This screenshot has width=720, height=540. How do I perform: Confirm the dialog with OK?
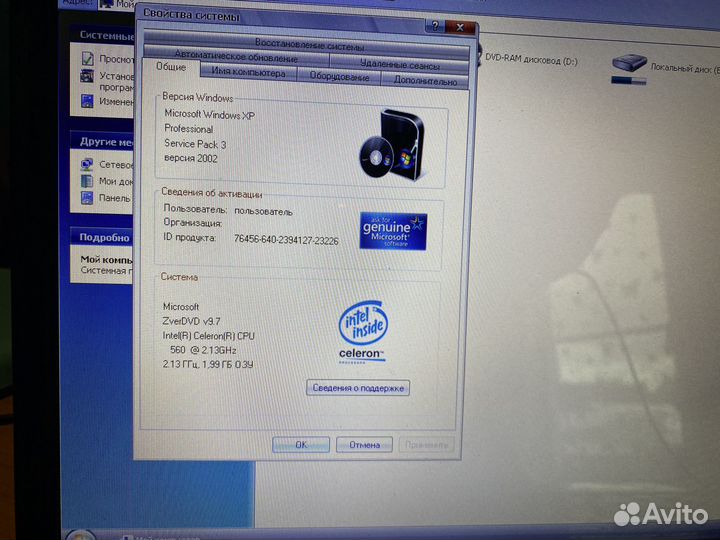(301, 444)
